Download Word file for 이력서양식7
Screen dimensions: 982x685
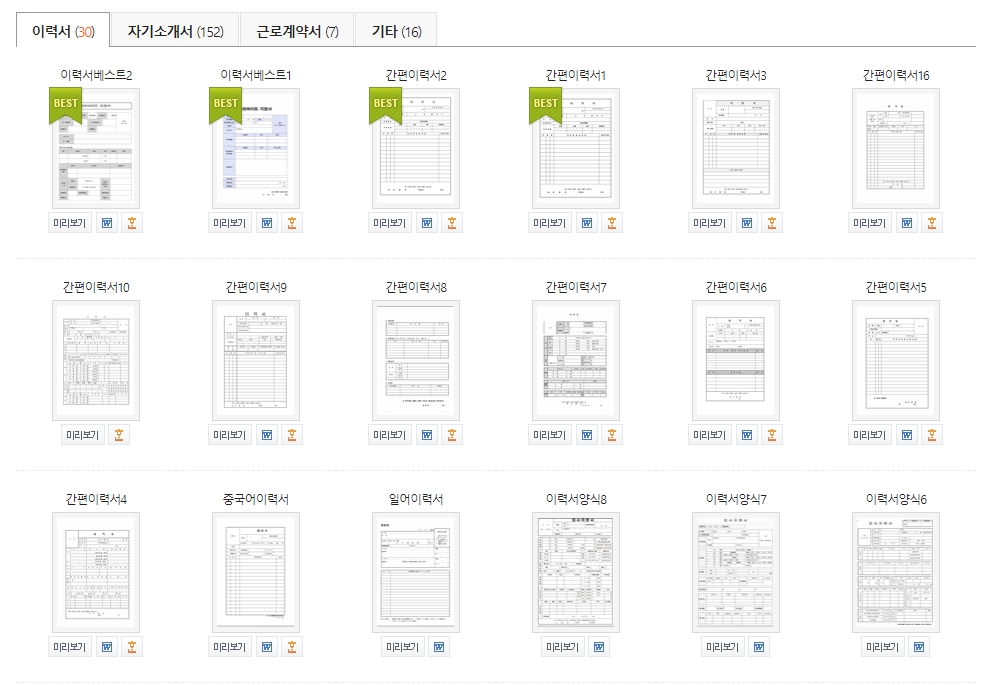[x=759, y=647]
